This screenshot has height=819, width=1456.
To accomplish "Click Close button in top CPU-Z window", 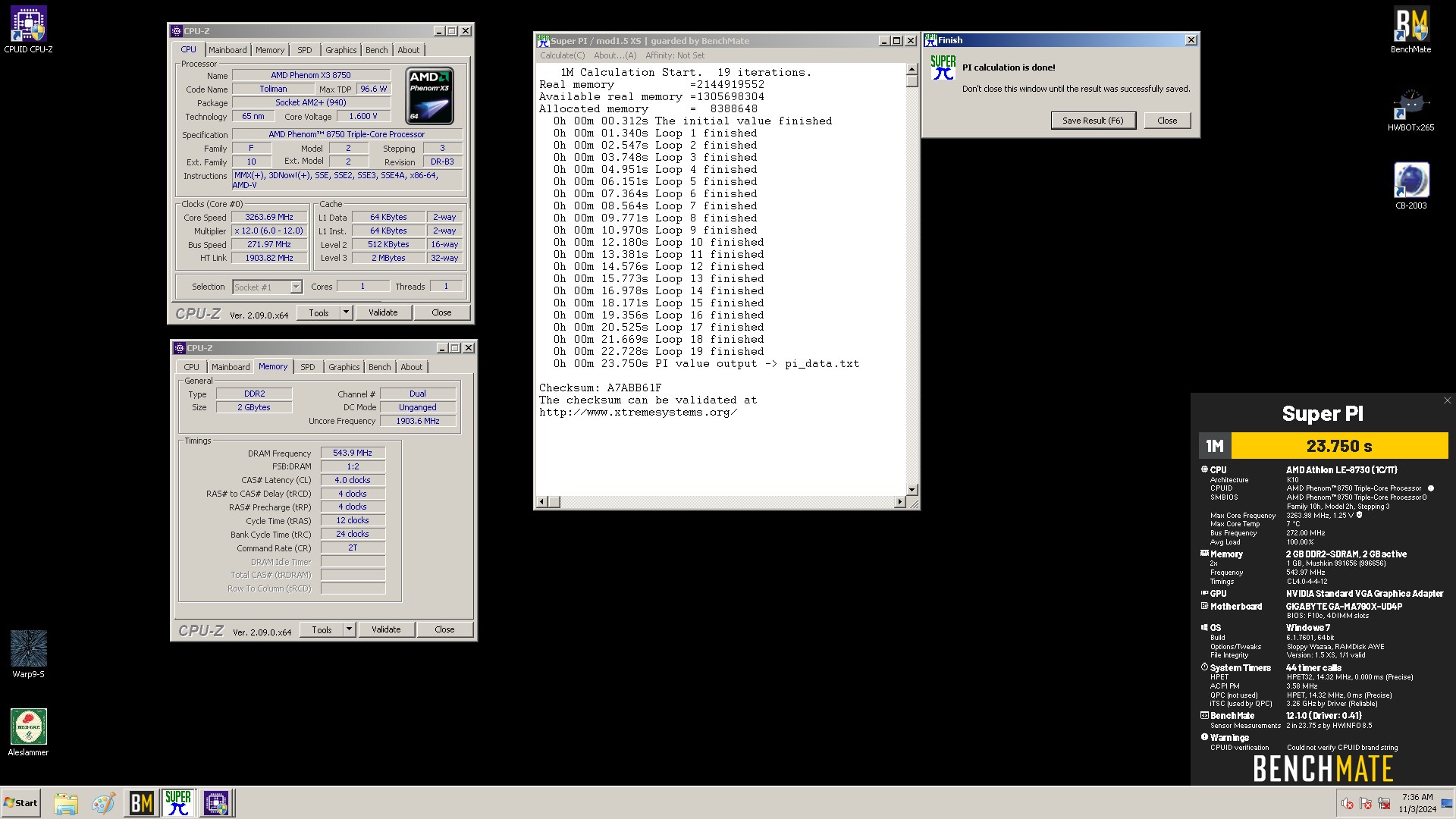I will [x=441, y=312].
